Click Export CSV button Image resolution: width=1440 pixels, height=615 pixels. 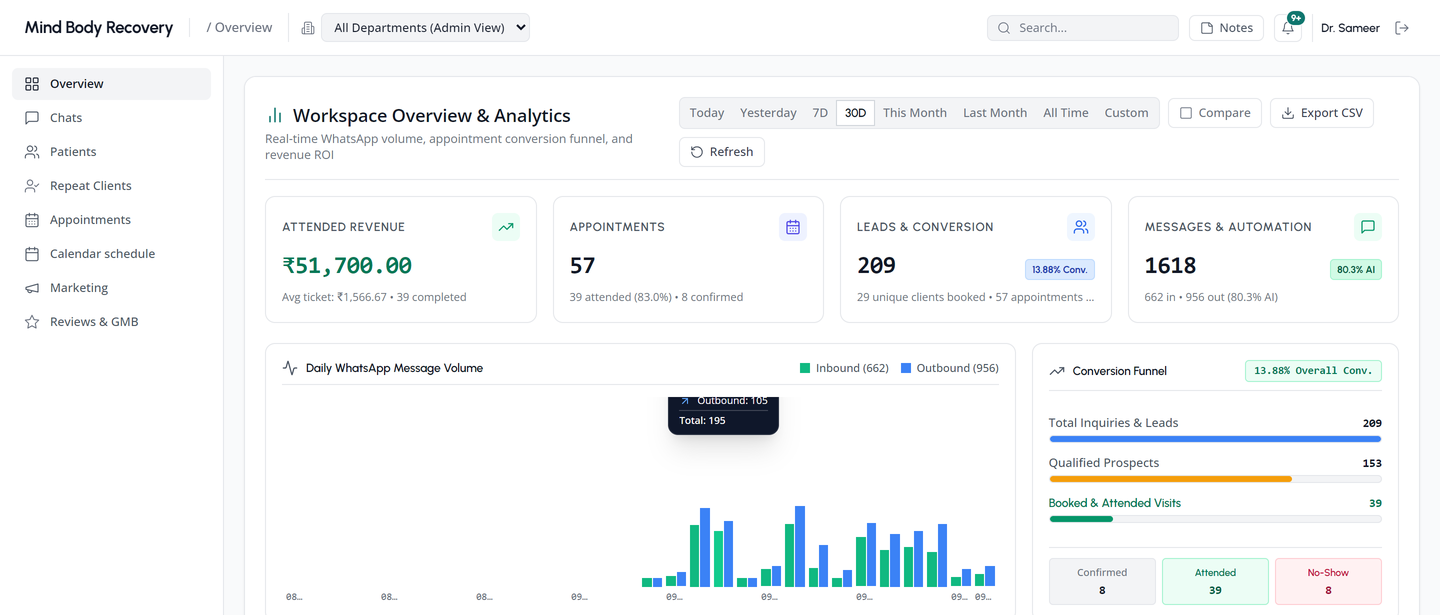(1322, 113)
